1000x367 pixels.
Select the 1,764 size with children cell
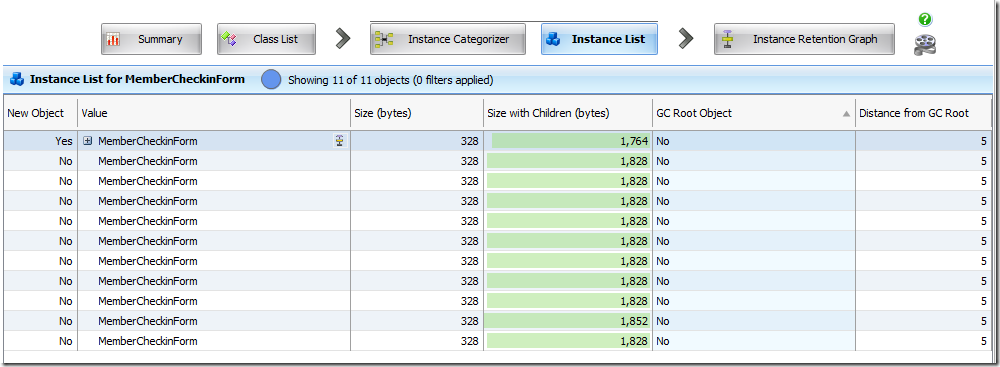point(568,141)
